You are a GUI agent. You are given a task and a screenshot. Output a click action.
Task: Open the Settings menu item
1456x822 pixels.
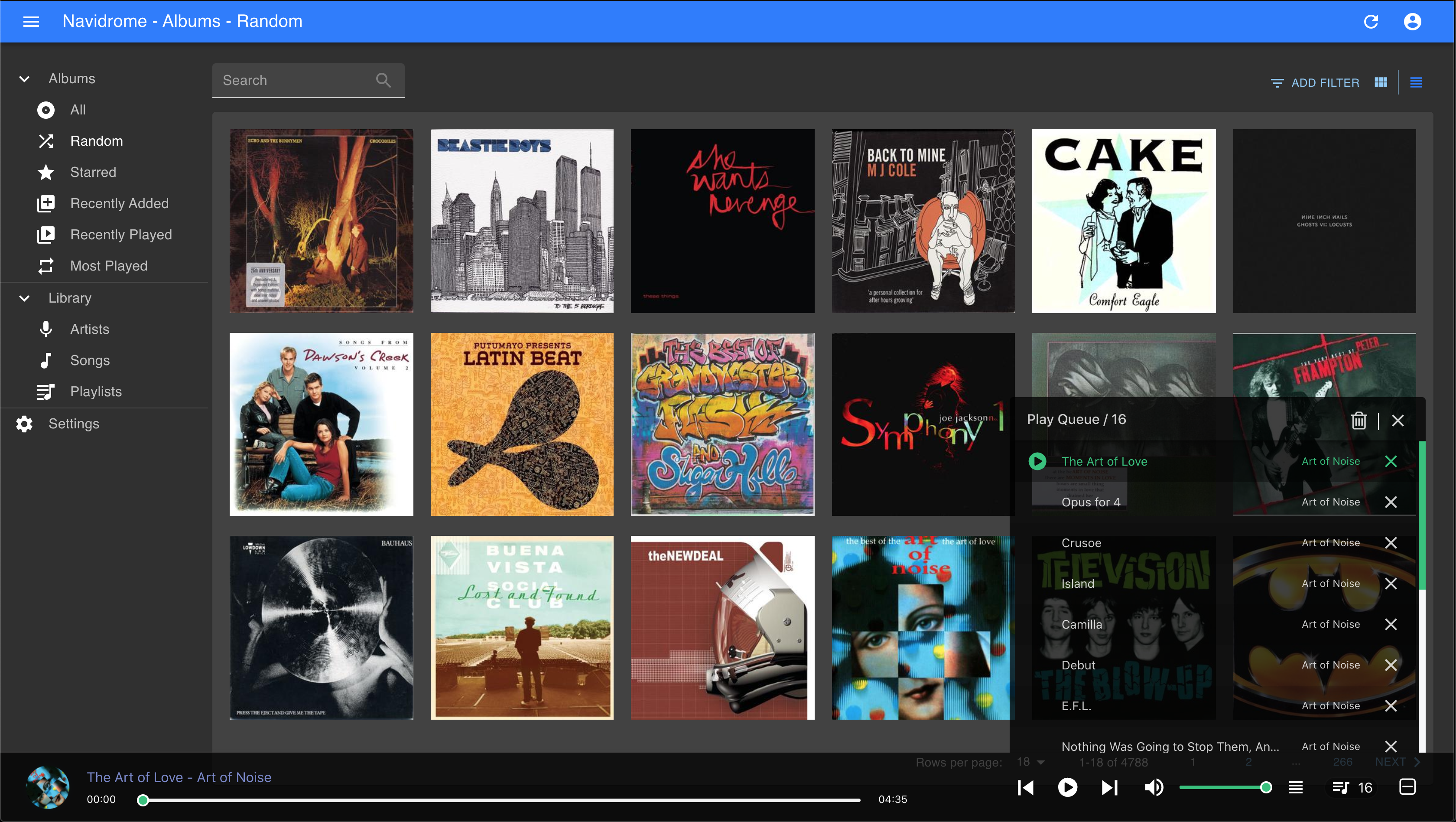(x=73, y=424)
